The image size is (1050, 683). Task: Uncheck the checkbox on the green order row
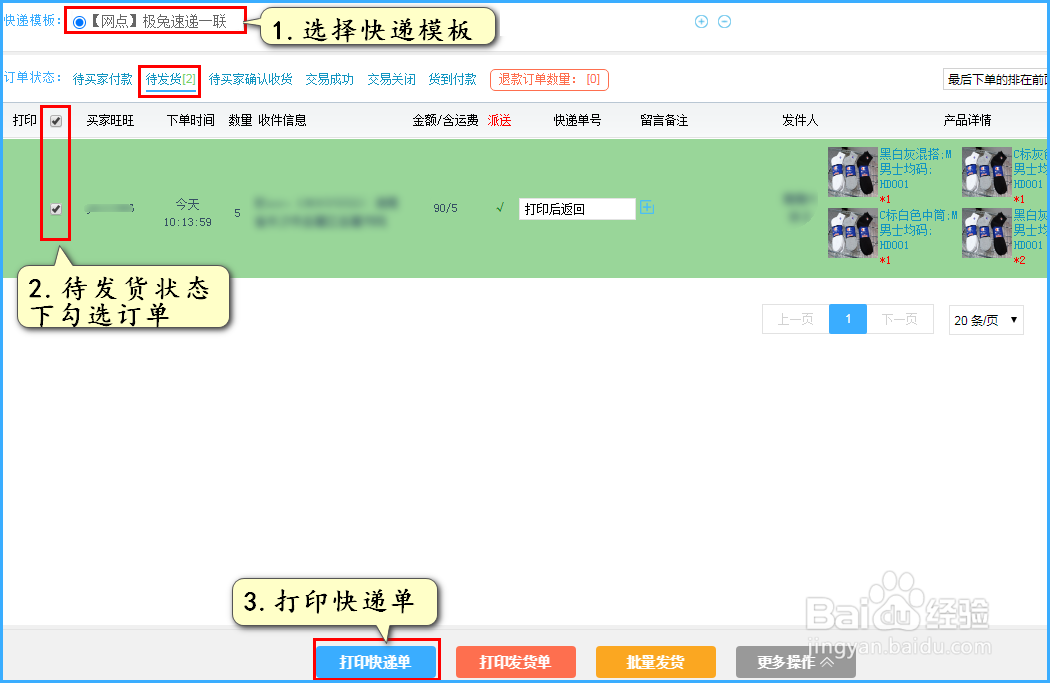pos(55,209)
